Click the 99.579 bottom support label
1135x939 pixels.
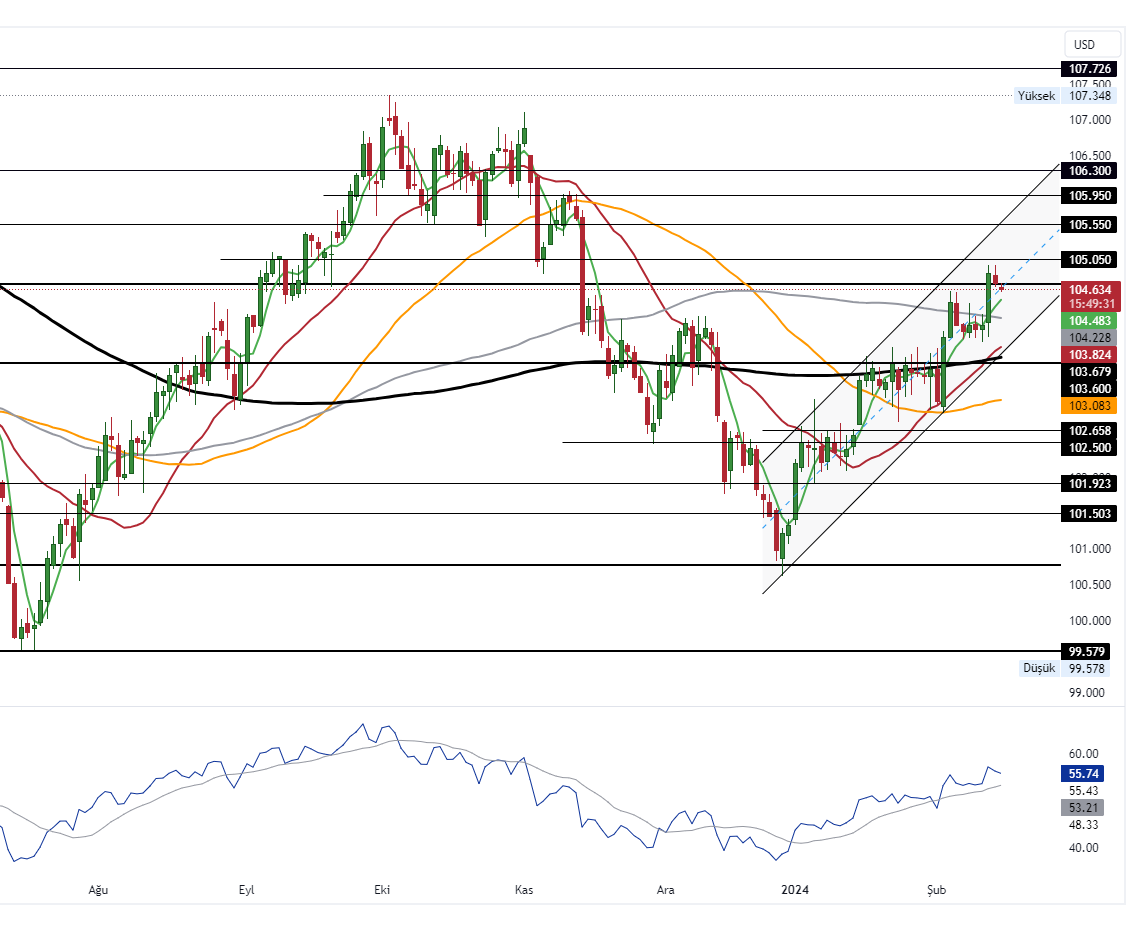click(1089, 651)
